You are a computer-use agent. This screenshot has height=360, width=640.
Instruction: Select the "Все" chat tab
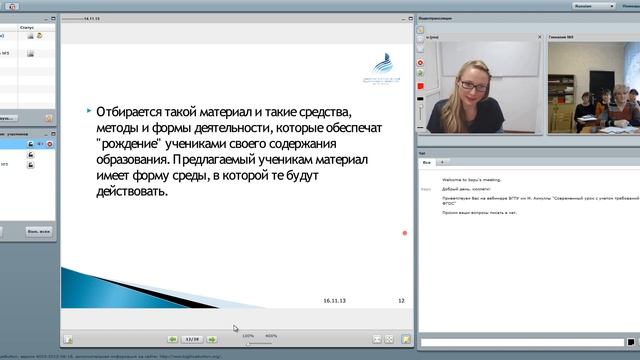tap(427, 162)
